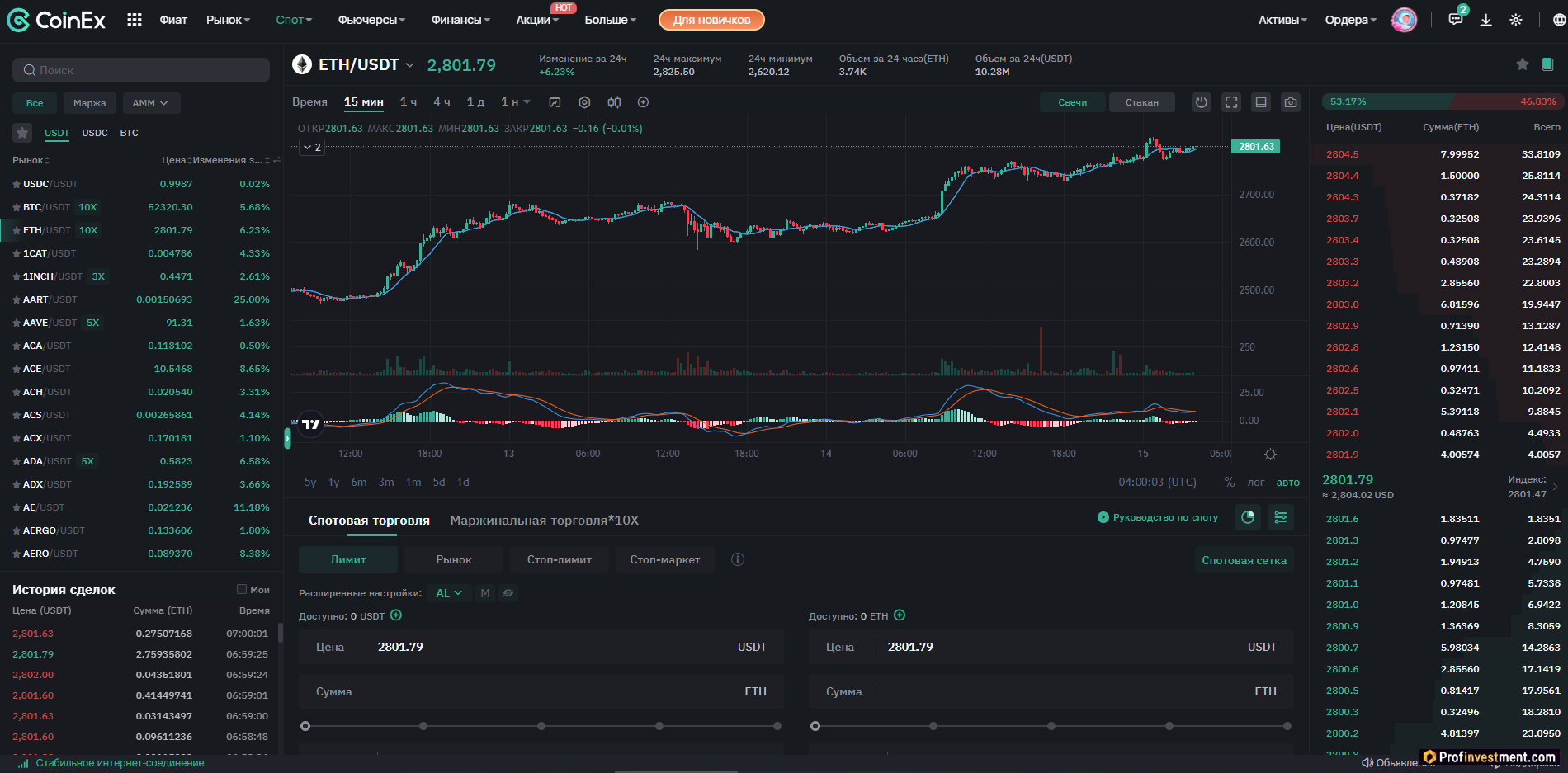
Task: Open chart axis settings gear
Action: (x=1270, y=455)
